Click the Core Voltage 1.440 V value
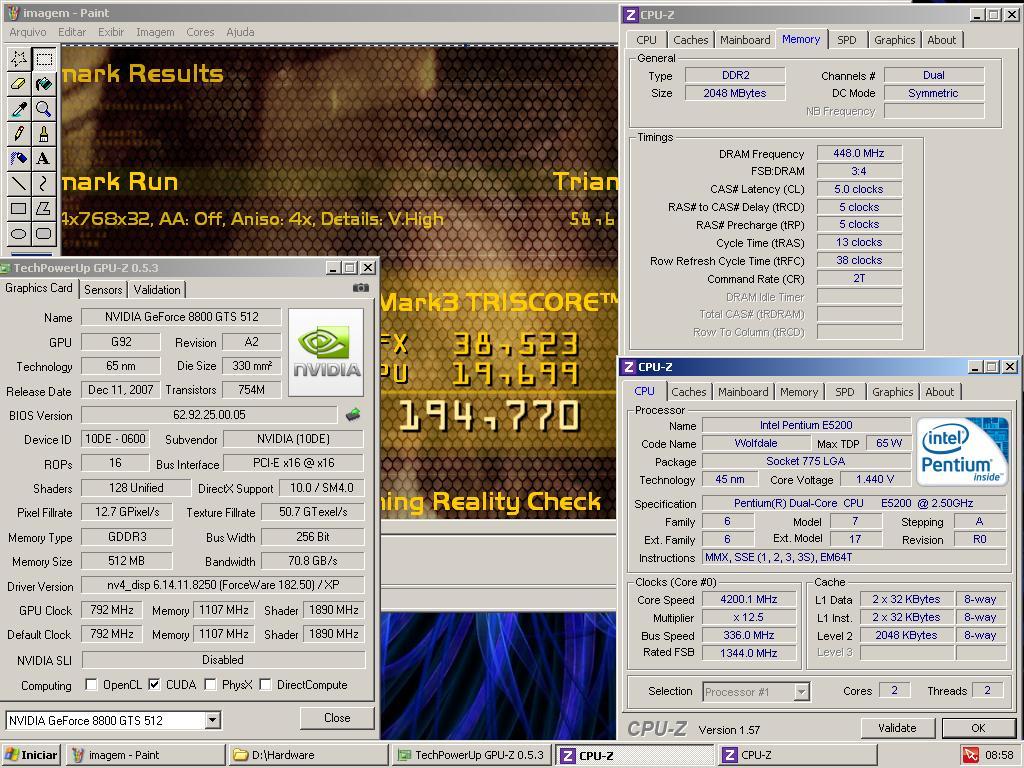1024x768 pixels. 875,479
